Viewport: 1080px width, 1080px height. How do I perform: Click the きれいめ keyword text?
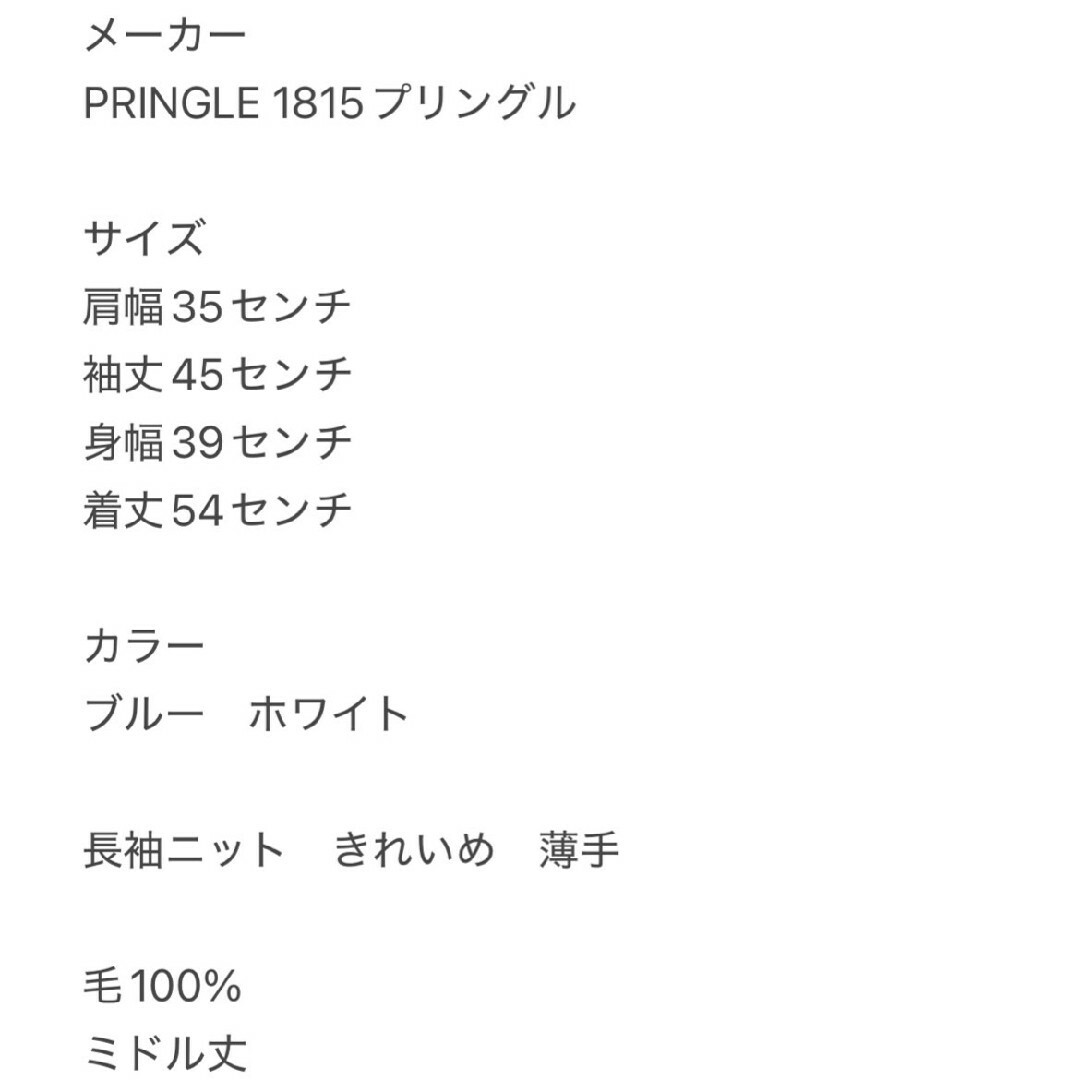coord(413,850)
